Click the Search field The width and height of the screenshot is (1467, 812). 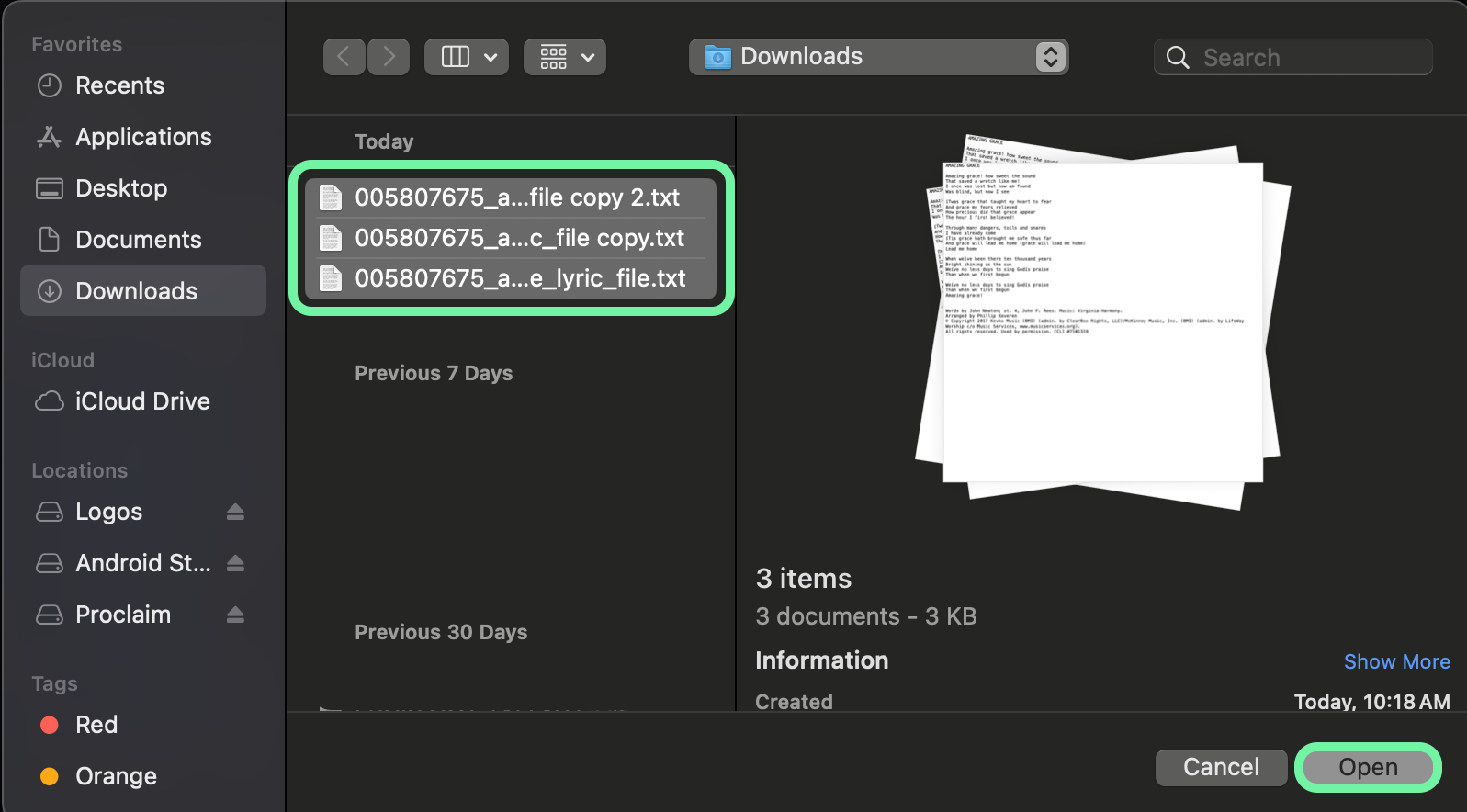click(1293, 57)
